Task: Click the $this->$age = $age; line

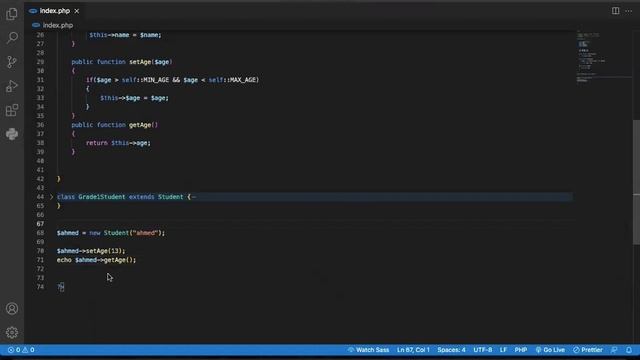Action: coord(134,98)
